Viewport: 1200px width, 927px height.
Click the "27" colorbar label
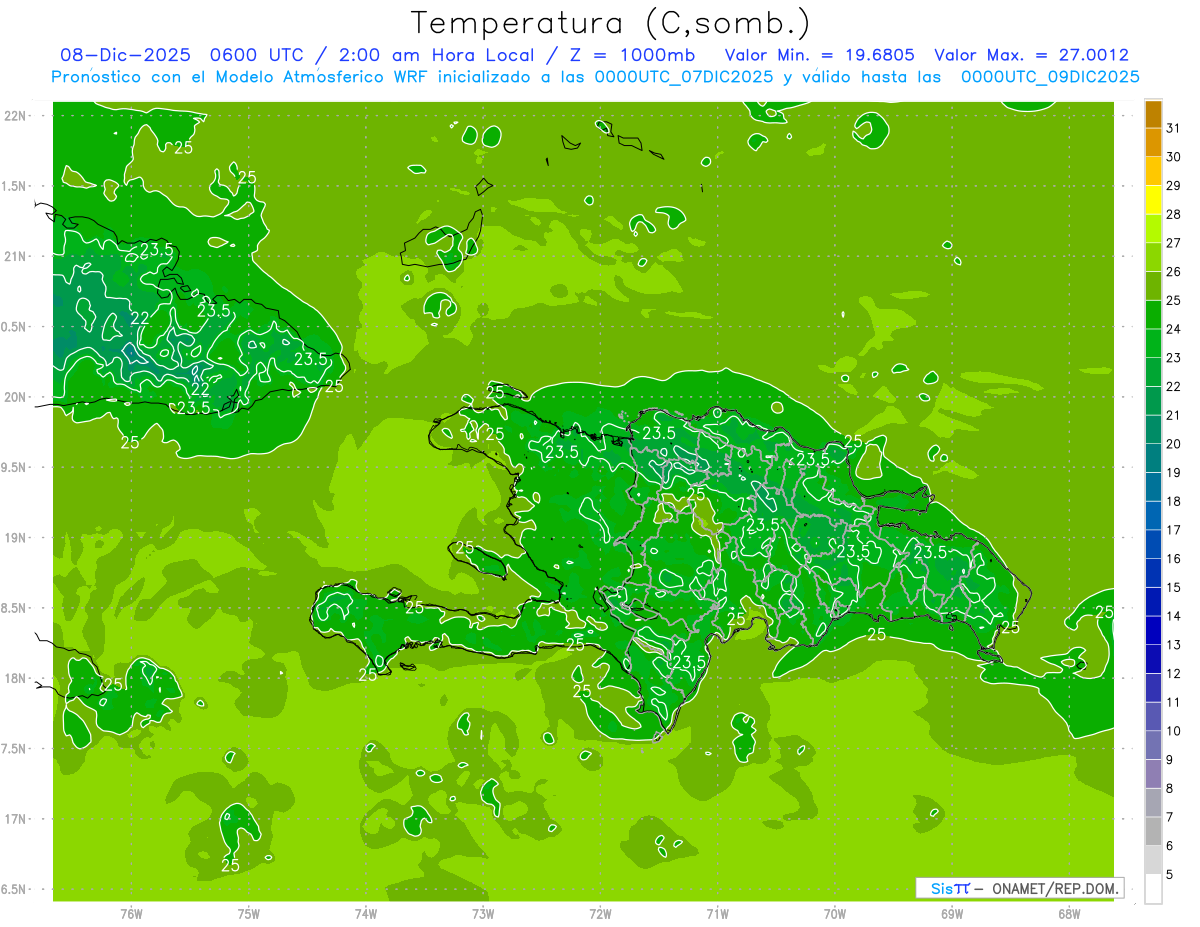(1174, 243)
